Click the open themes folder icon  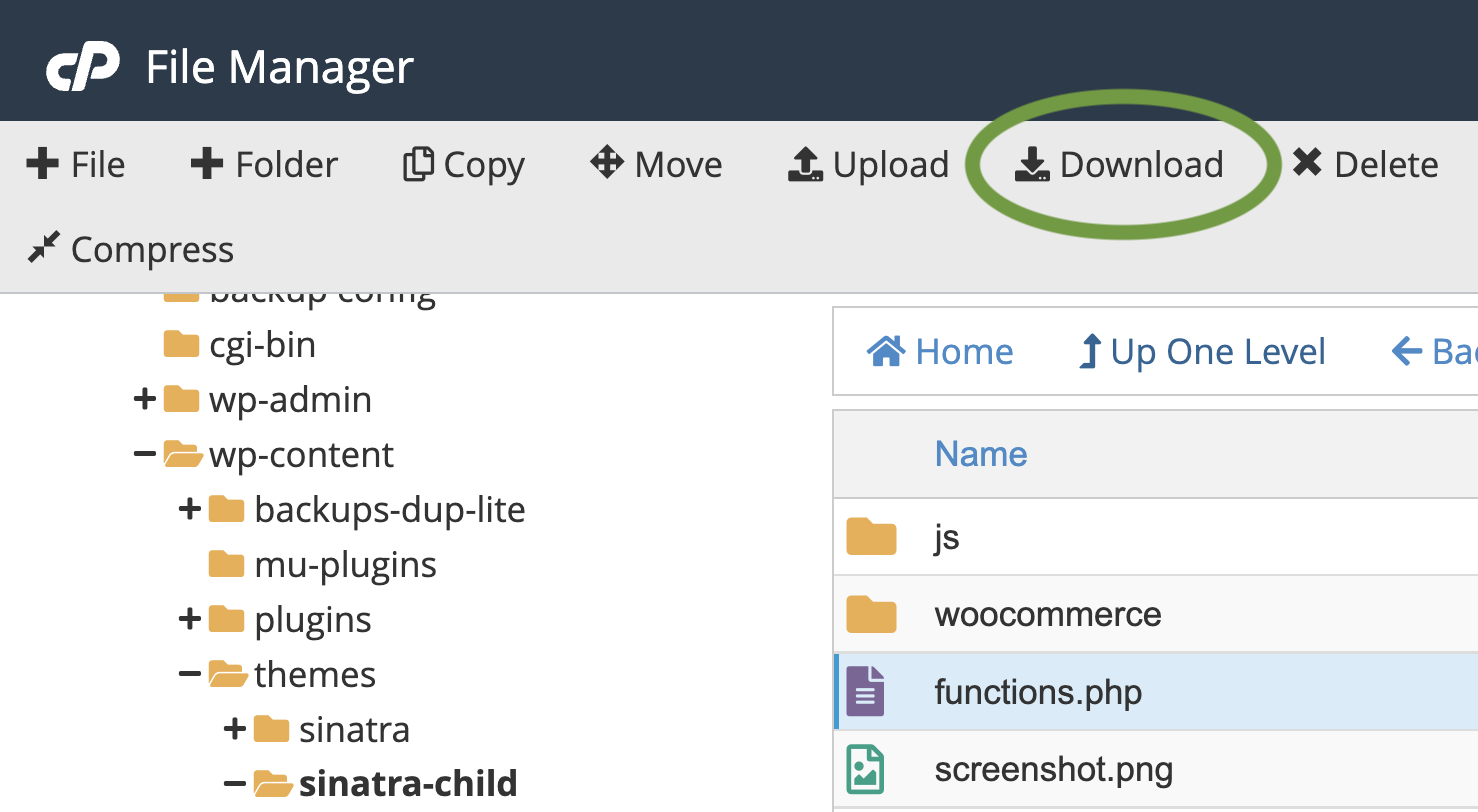coord(229,675)
